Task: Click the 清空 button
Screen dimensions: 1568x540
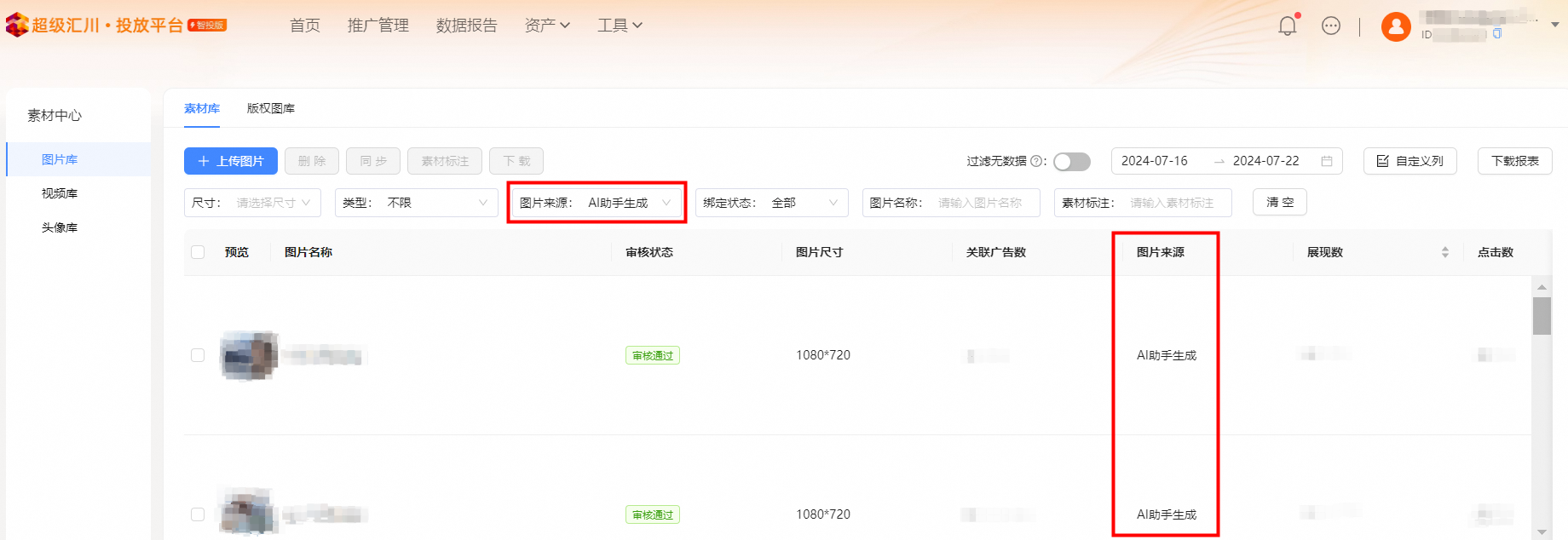Action: click(1280, 203)
